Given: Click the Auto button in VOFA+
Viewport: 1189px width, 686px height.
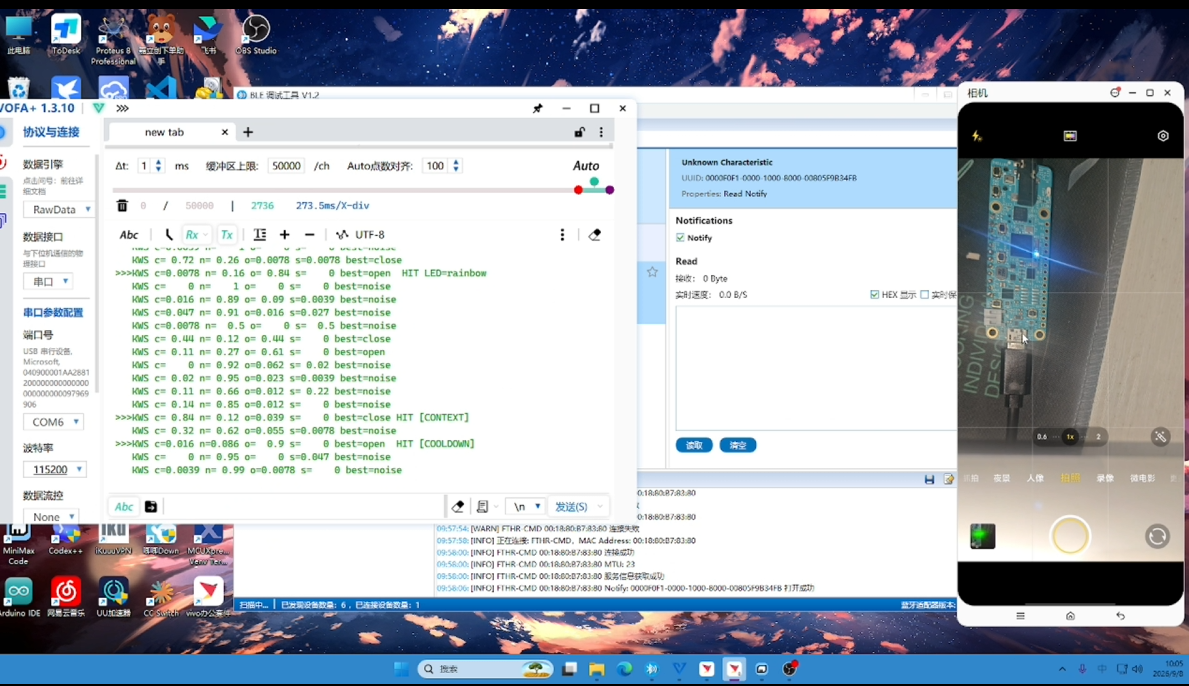Looking at the screenshot, I should tap(585, 166).
